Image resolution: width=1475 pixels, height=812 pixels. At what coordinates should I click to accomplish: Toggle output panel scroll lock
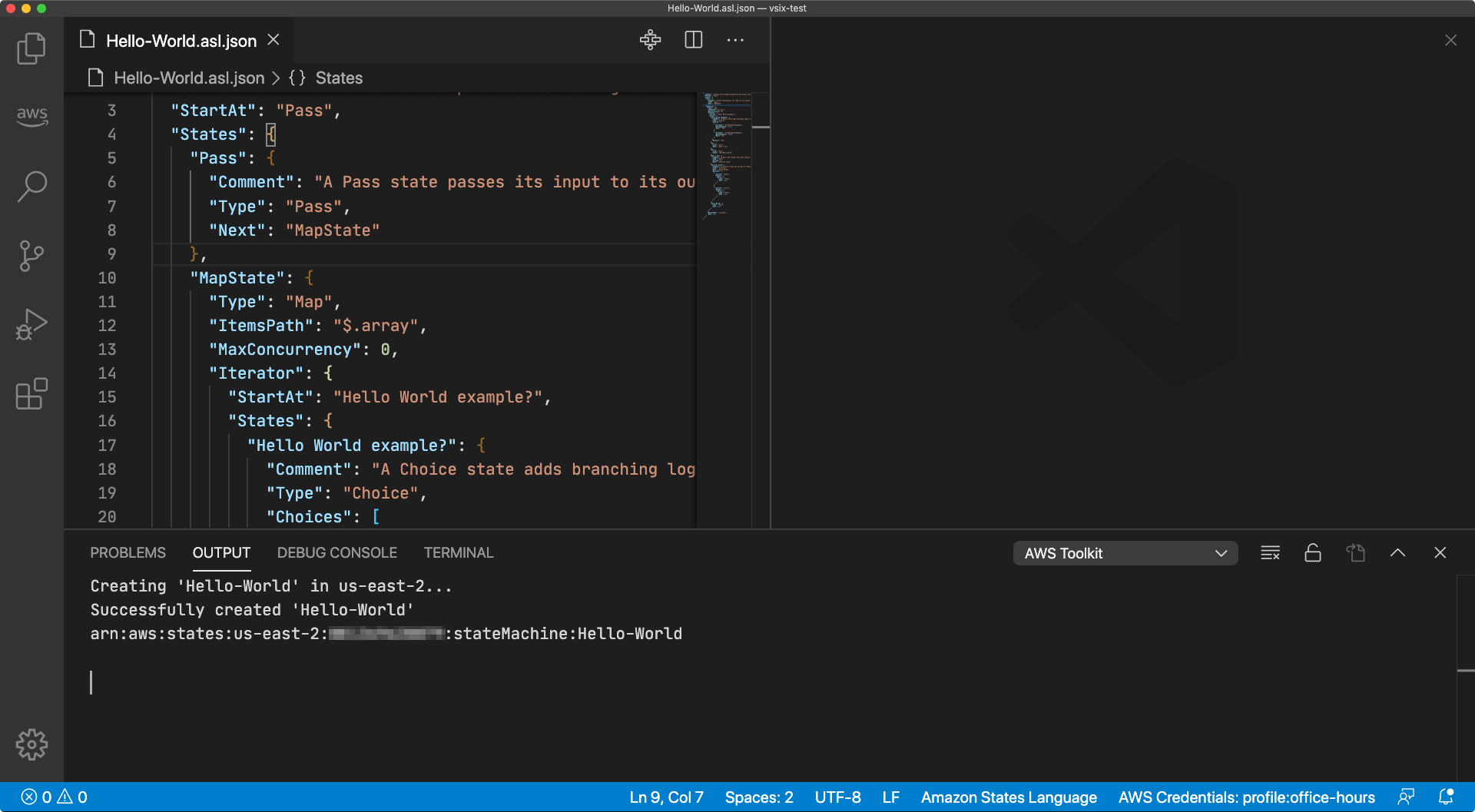pos(1313,553)
